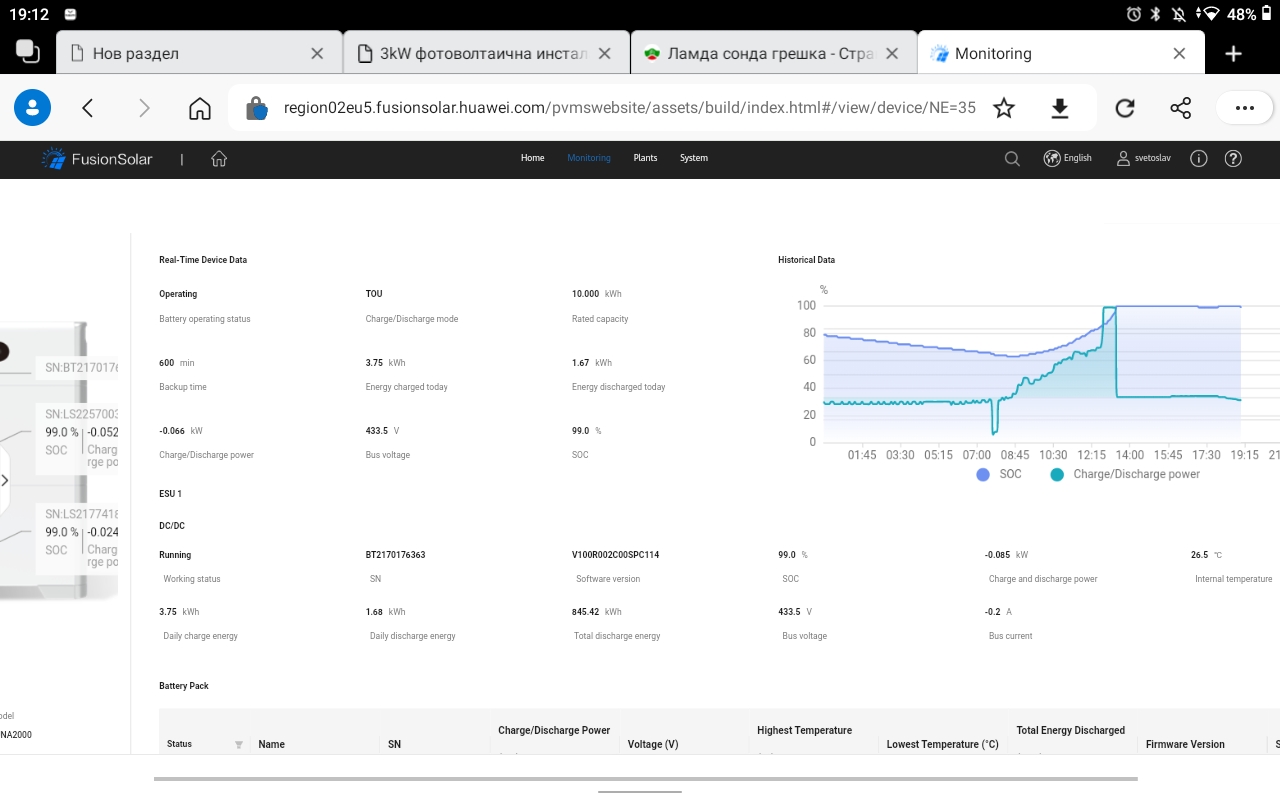Open the svetoslav user account menu
The height and width of the screenshot is (800, 1280).
pos(1144,158)
